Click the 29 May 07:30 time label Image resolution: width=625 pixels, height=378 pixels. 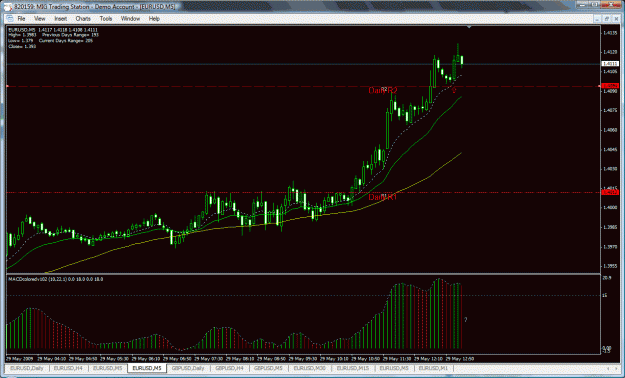click(209, 358)
